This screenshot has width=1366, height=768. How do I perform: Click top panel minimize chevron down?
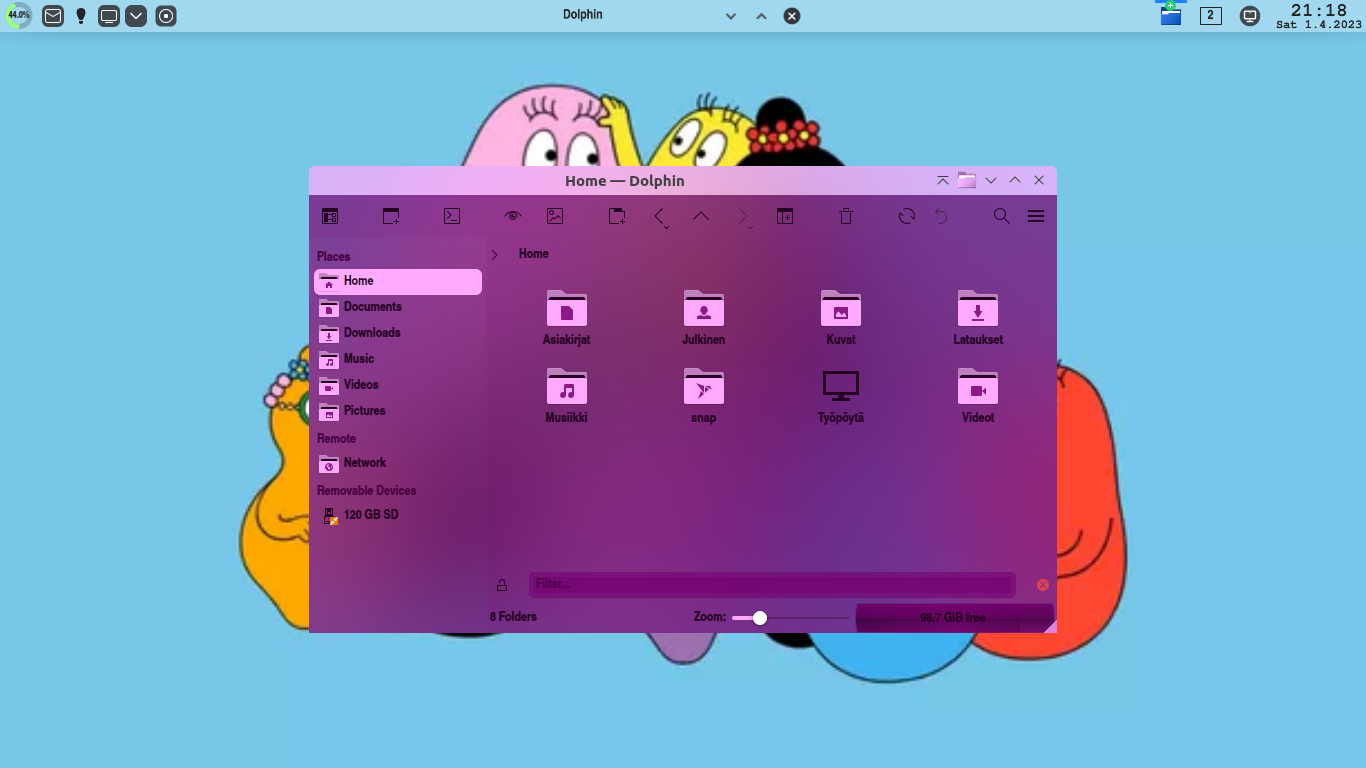731,16
